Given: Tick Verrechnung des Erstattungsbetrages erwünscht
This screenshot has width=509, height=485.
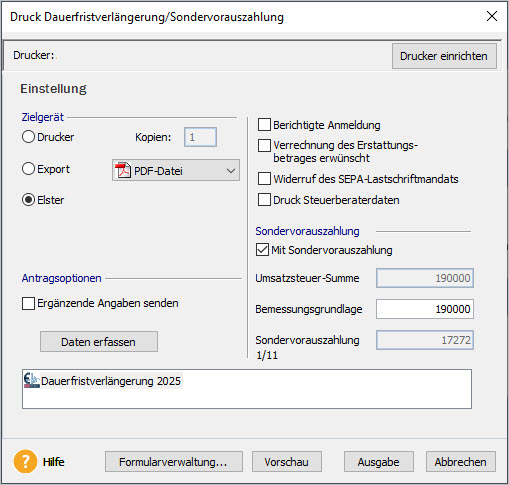Looking at the screenshot, I should [264, 145].
